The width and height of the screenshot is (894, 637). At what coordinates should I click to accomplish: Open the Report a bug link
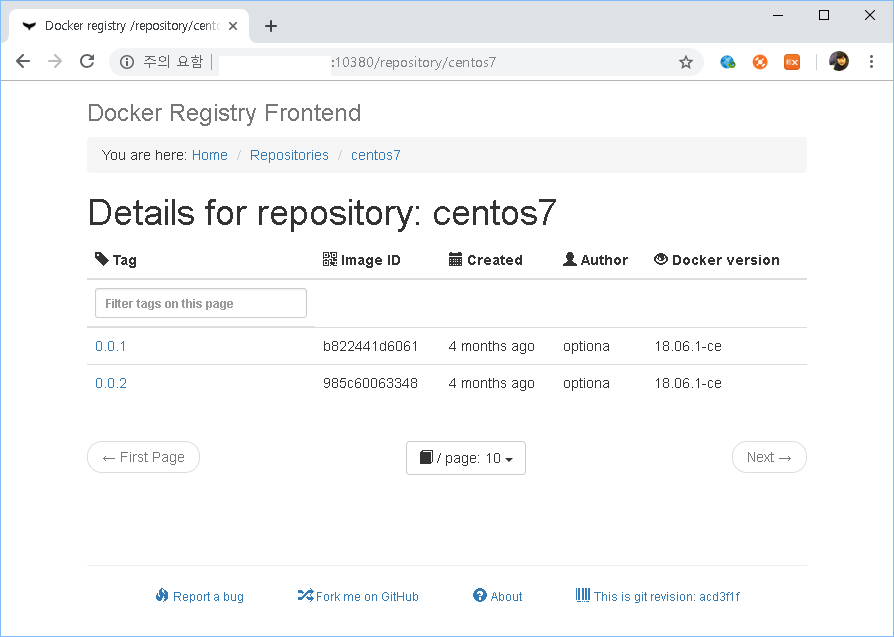208,597
